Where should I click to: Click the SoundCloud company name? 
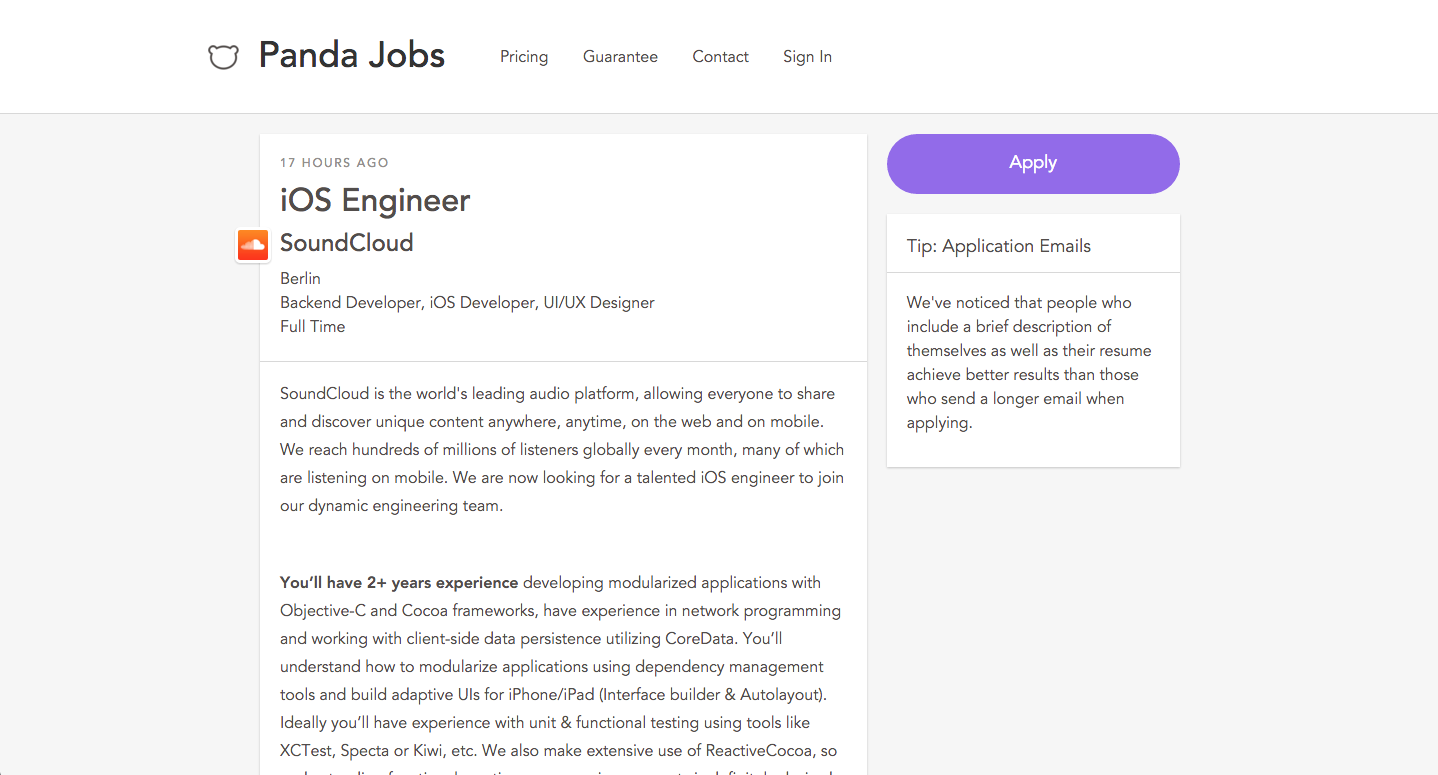tap(346, 243)
